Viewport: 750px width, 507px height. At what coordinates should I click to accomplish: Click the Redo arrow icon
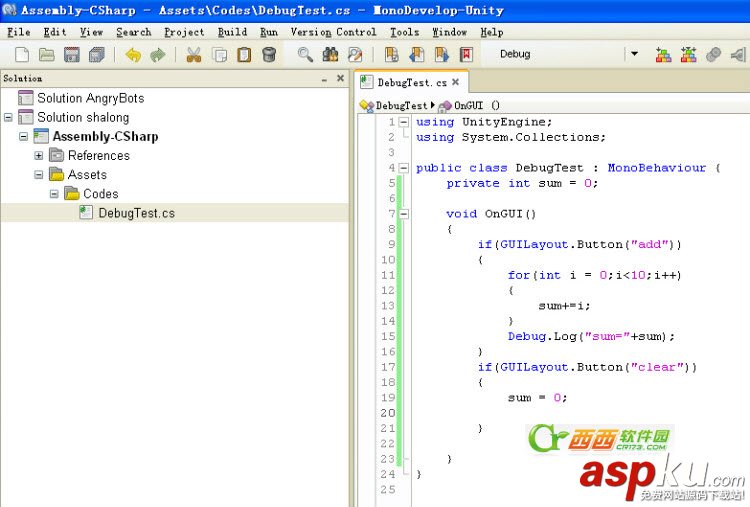coord(158,55)
